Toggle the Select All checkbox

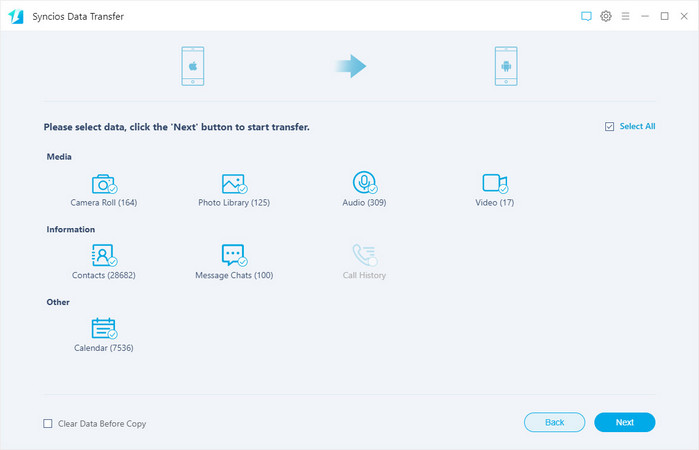609,127
